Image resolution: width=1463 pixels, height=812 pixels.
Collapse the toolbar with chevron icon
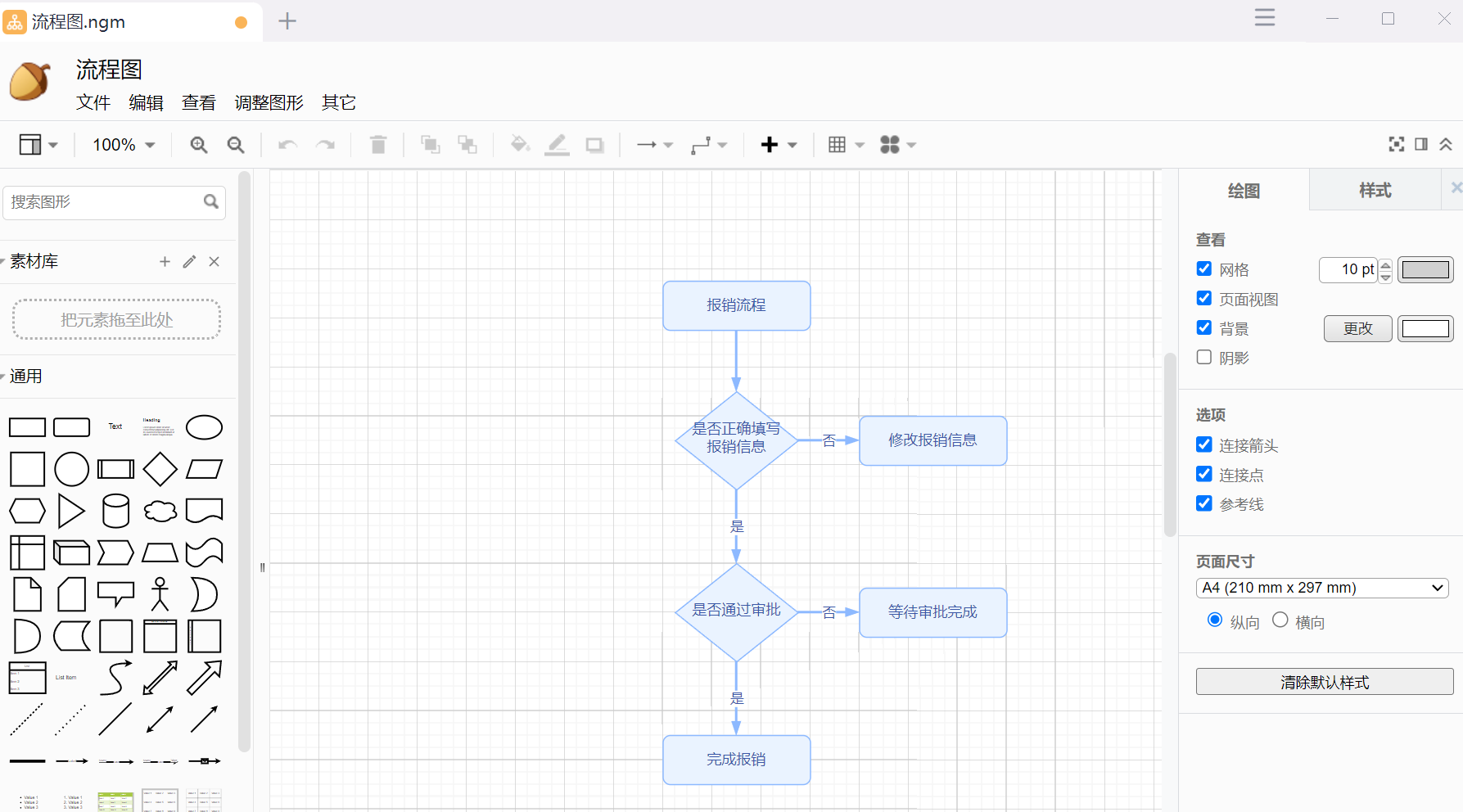1446,144
